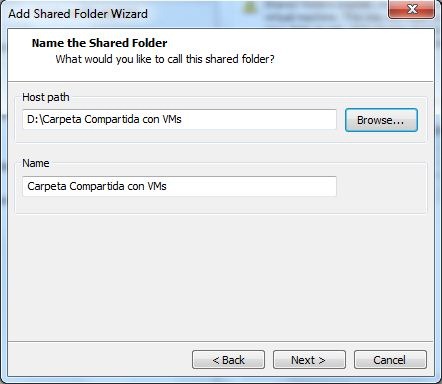
Task: Click empty space right of the Name field
Action: [x=380, y=187]
